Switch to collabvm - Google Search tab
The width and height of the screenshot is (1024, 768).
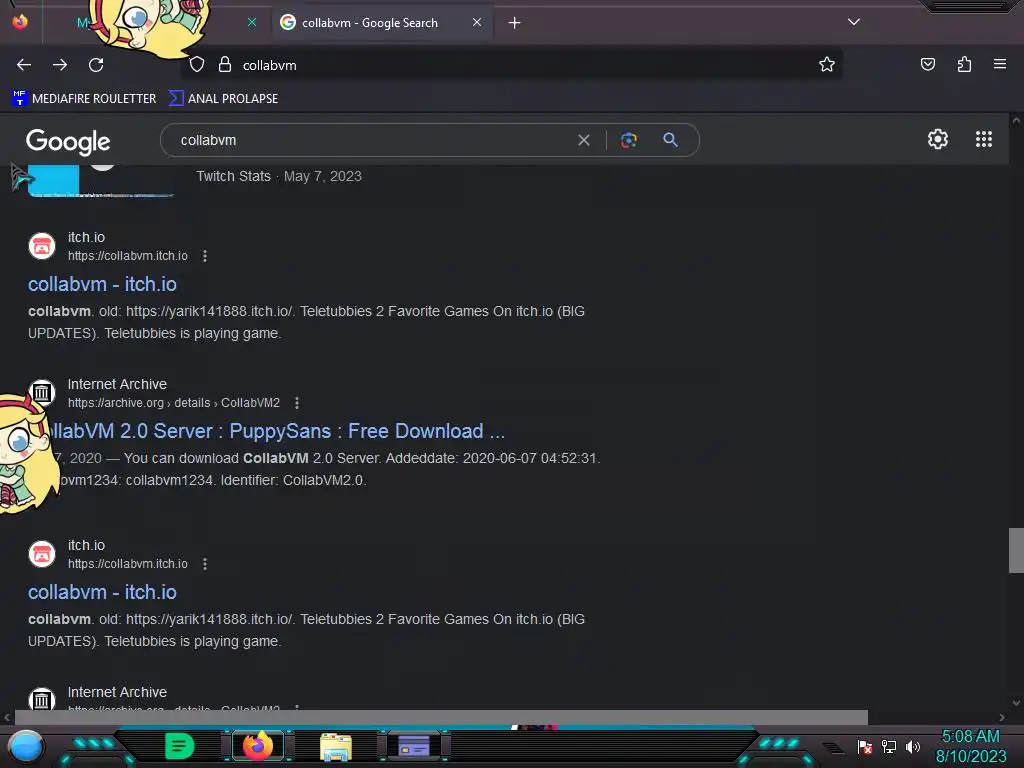[382, 22]
